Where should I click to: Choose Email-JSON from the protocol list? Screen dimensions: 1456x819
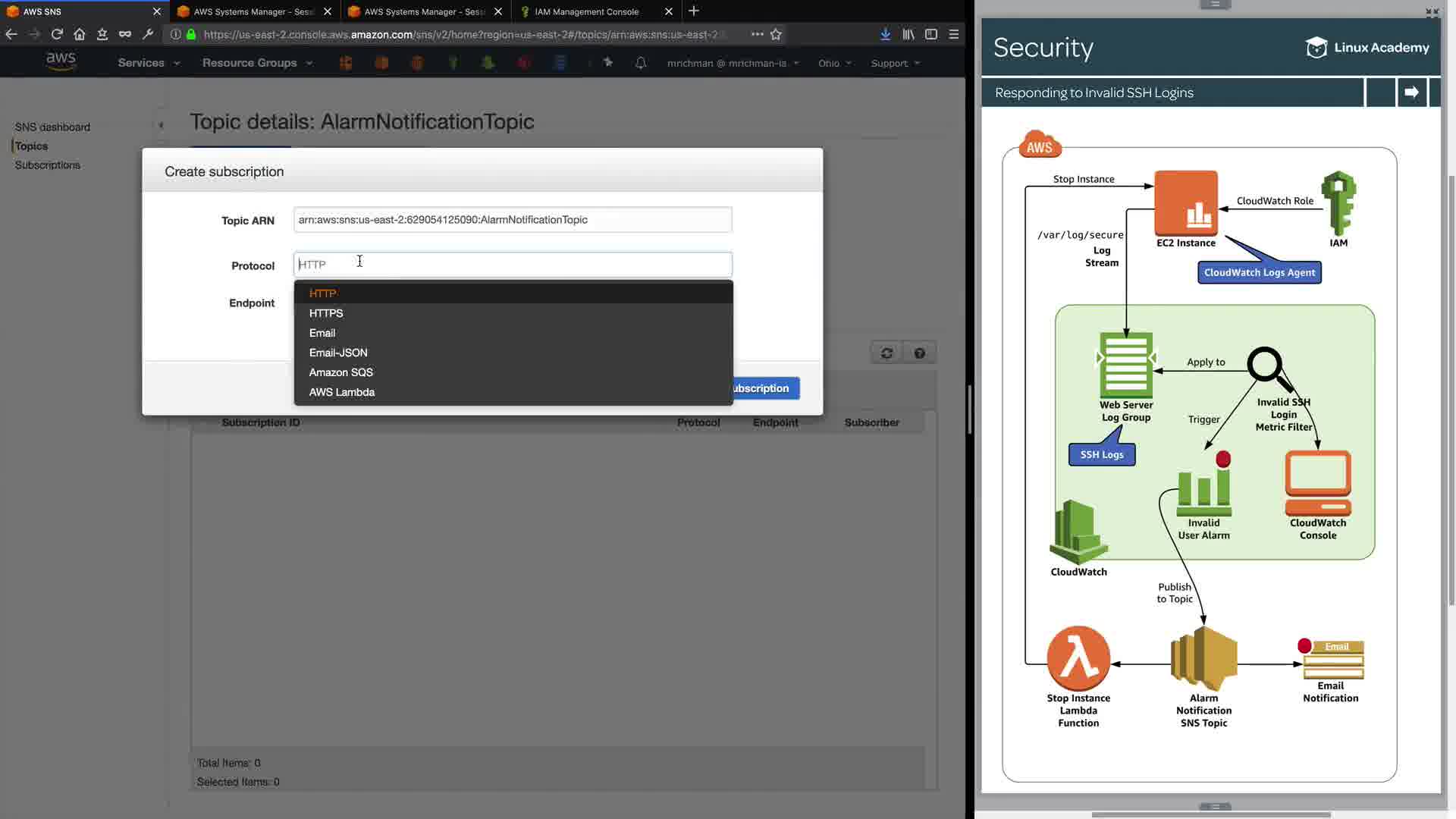[x=338, y=353]
